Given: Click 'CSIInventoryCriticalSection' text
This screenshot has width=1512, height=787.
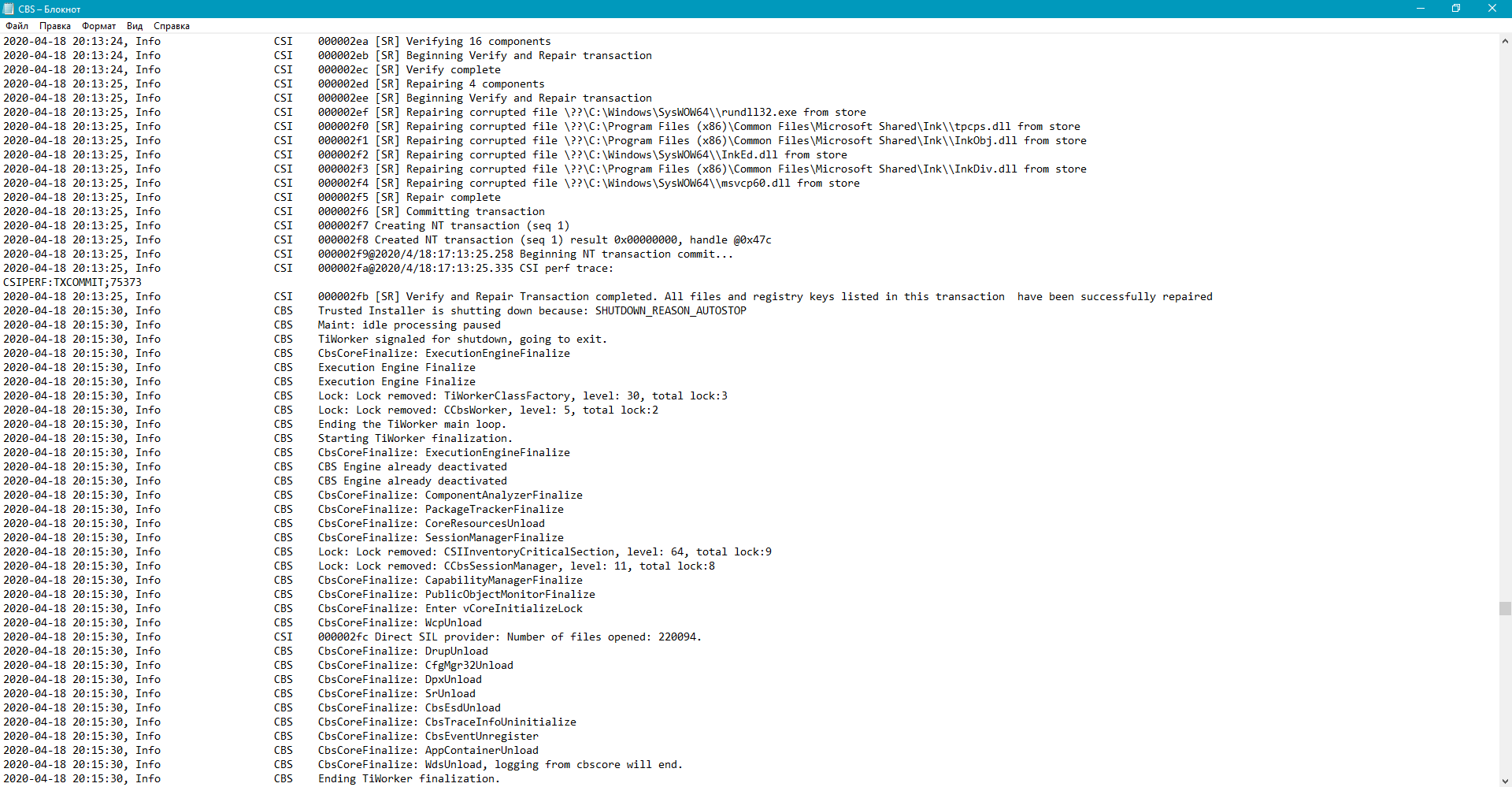Looking at the screenshot, I should (x=528, y=552).
